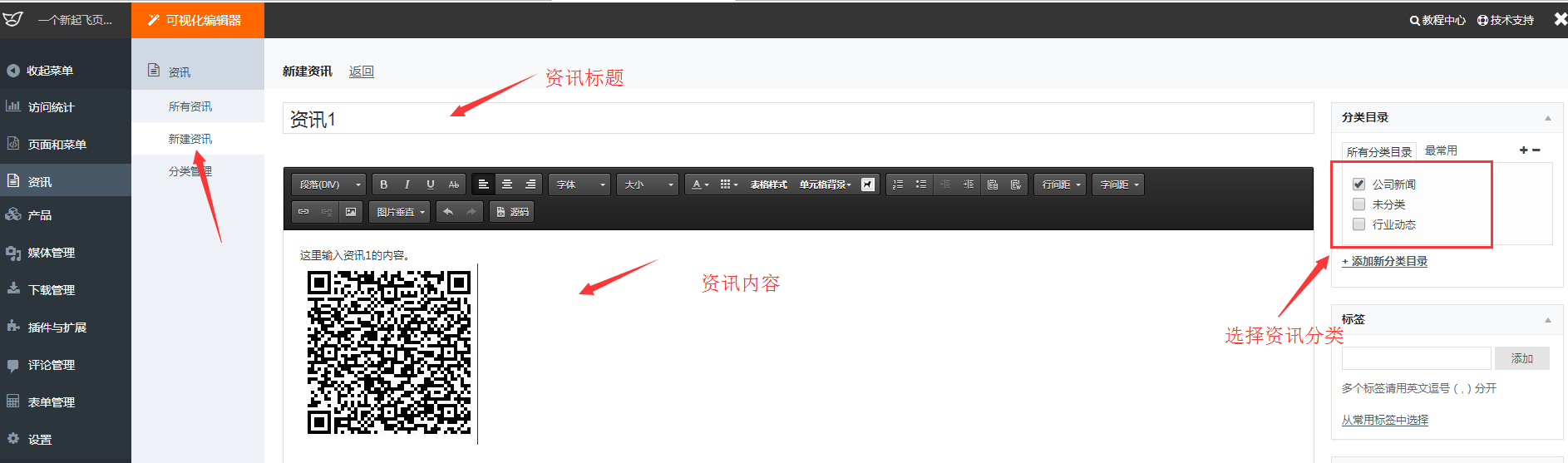Toggle underline formatting
Screen dimensions: 1568x463
pos(431,185)
